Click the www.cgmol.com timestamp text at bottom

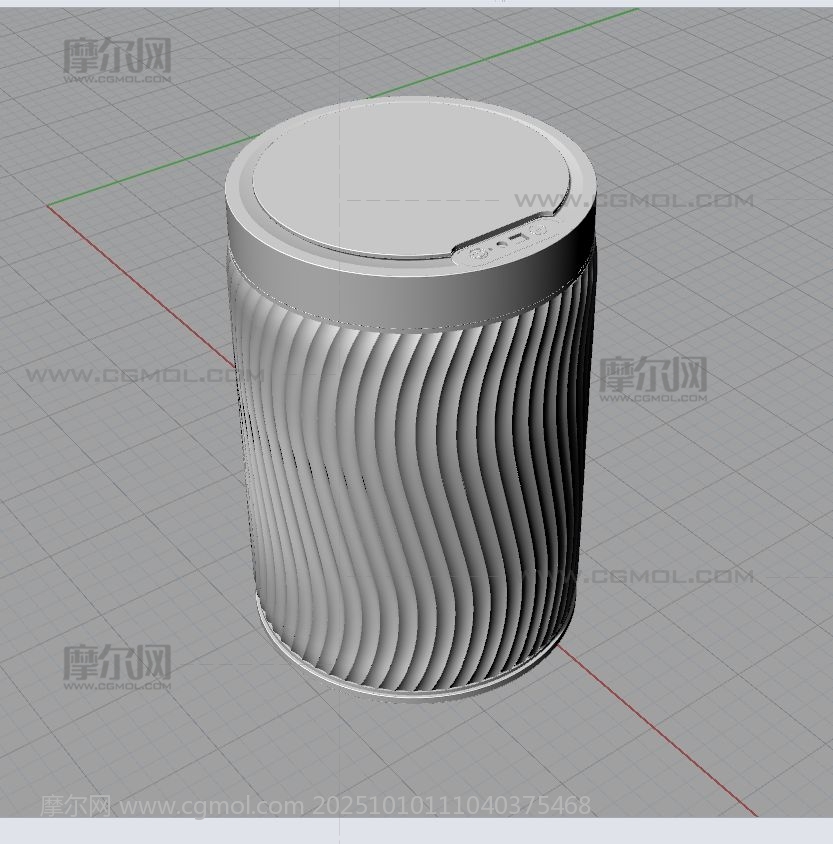coord(315,805)
